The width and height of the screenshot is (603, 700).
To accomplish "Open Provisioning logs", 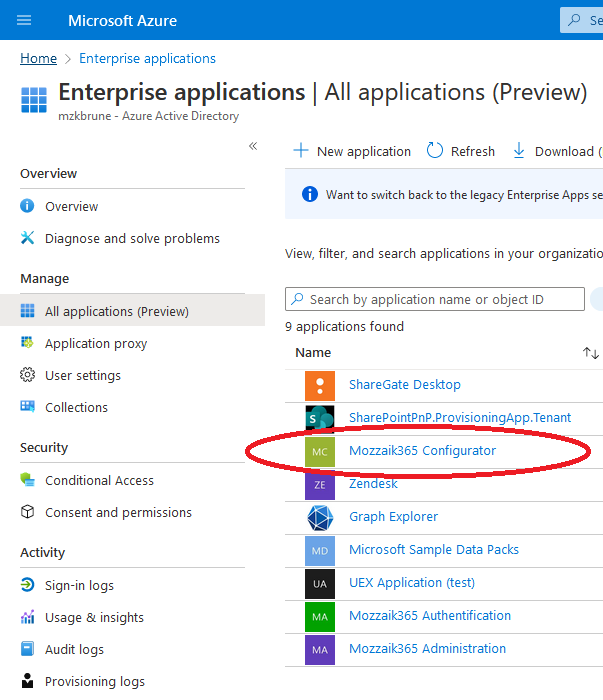I will coord(95,682).
